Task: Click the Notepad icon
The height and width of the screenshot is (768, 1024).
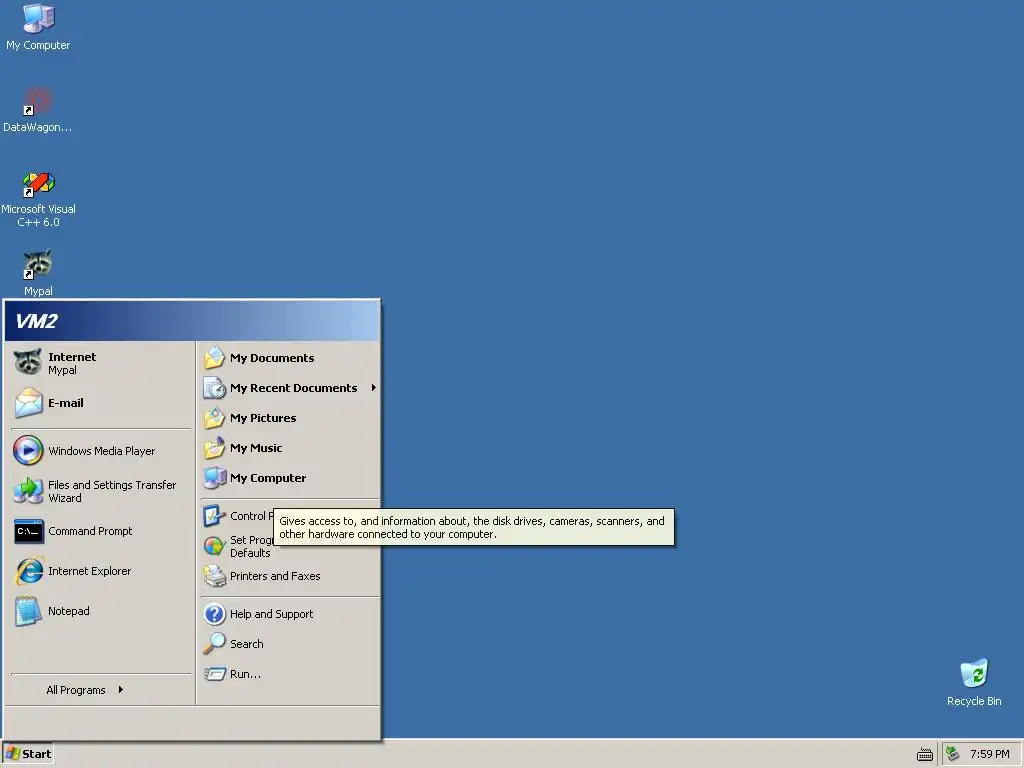Action: [28, 611]
